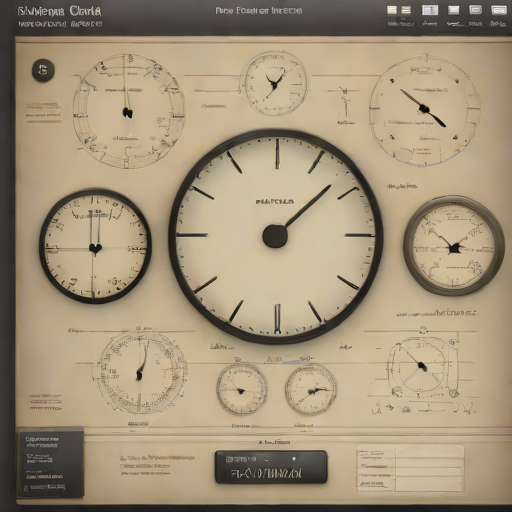Viewport: 512px width, 512px height.
Task: Click the round dark badge icon beside the top-left dial
Action: click(43, 70)
